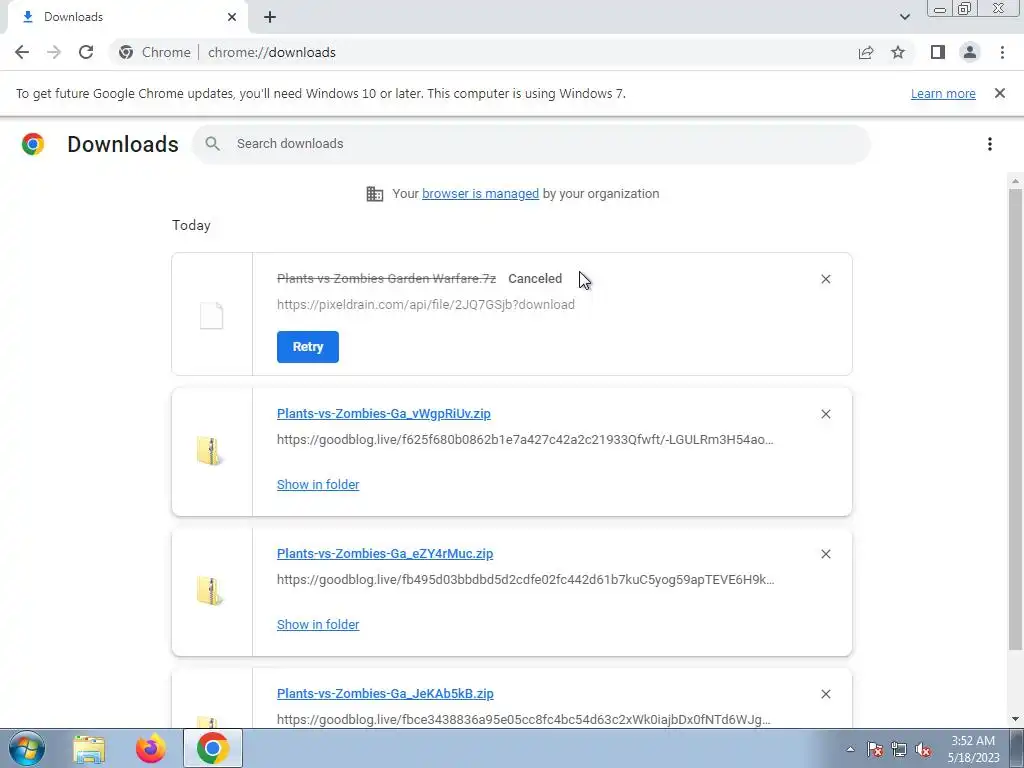Launch Firefox from the taskbar
Viewport: 1024px width, 768px height.
click(150, 749)
